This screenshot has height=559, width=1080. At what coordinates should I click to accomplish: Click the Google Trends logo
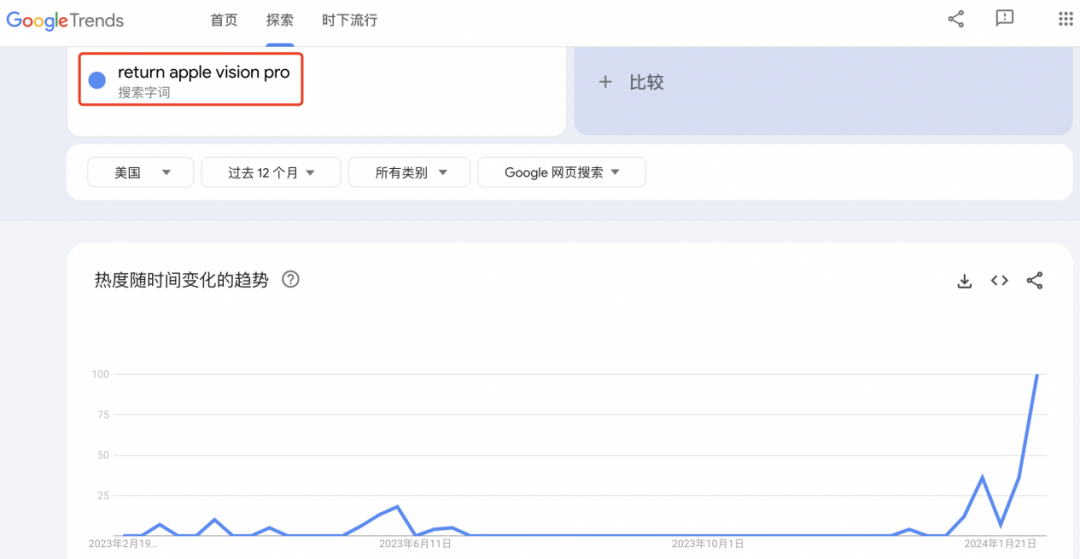coord(65,20)
